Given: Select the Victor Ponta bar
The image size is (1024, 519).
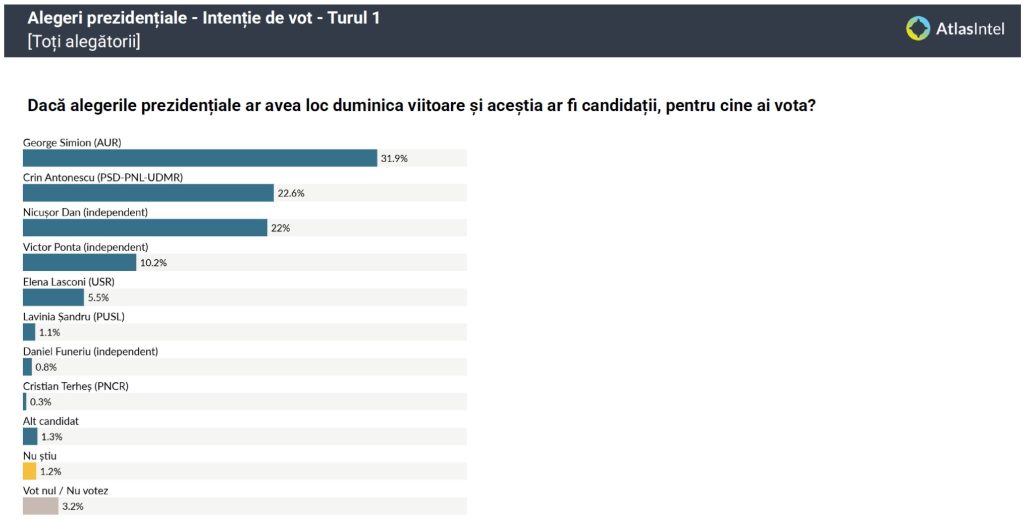Looking at the screenshot, I should point(79,263).
